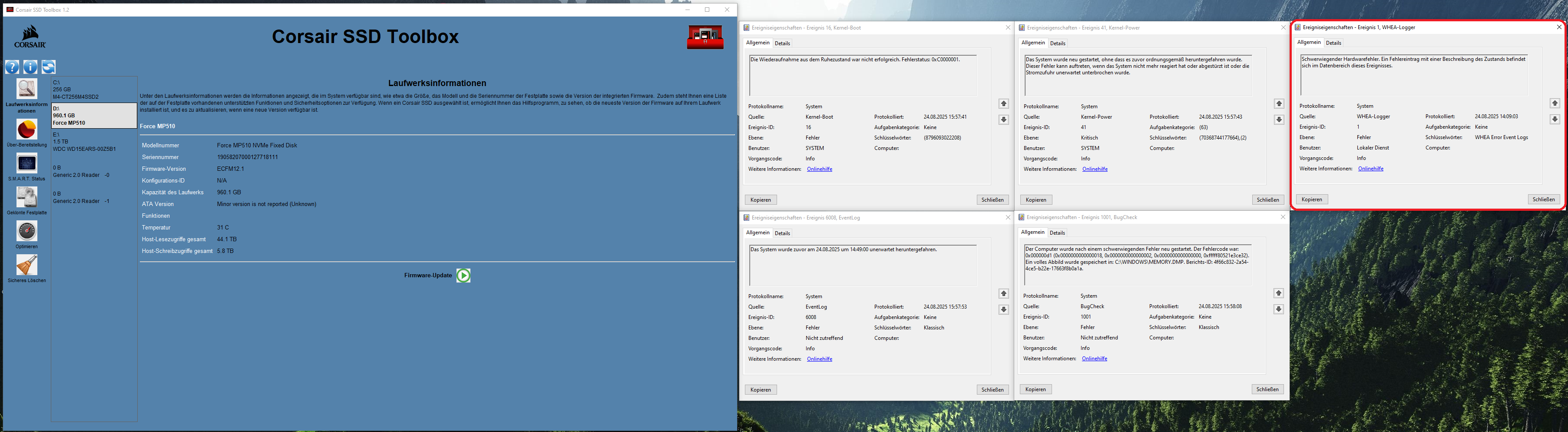The image size is (1568, 432).
Task: Click down arrow in EventLog 6008 window
Action: (1004, 309)
